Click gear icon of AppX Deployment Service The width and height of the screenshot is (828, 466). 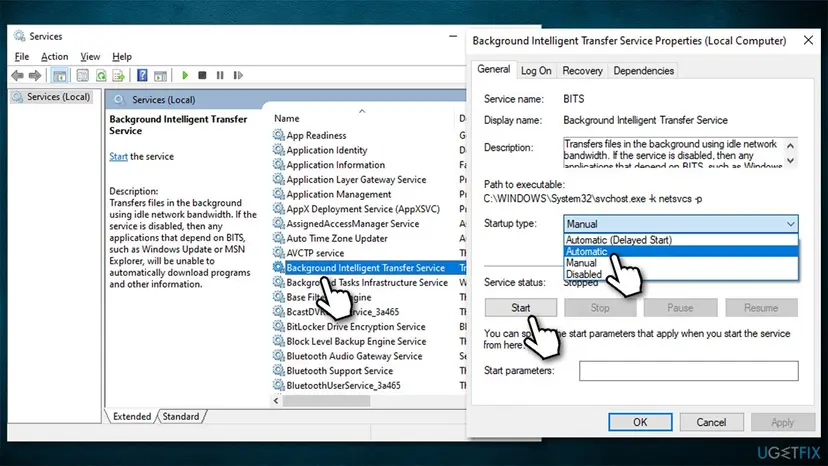pyautogui.click(x=278, y=209)
